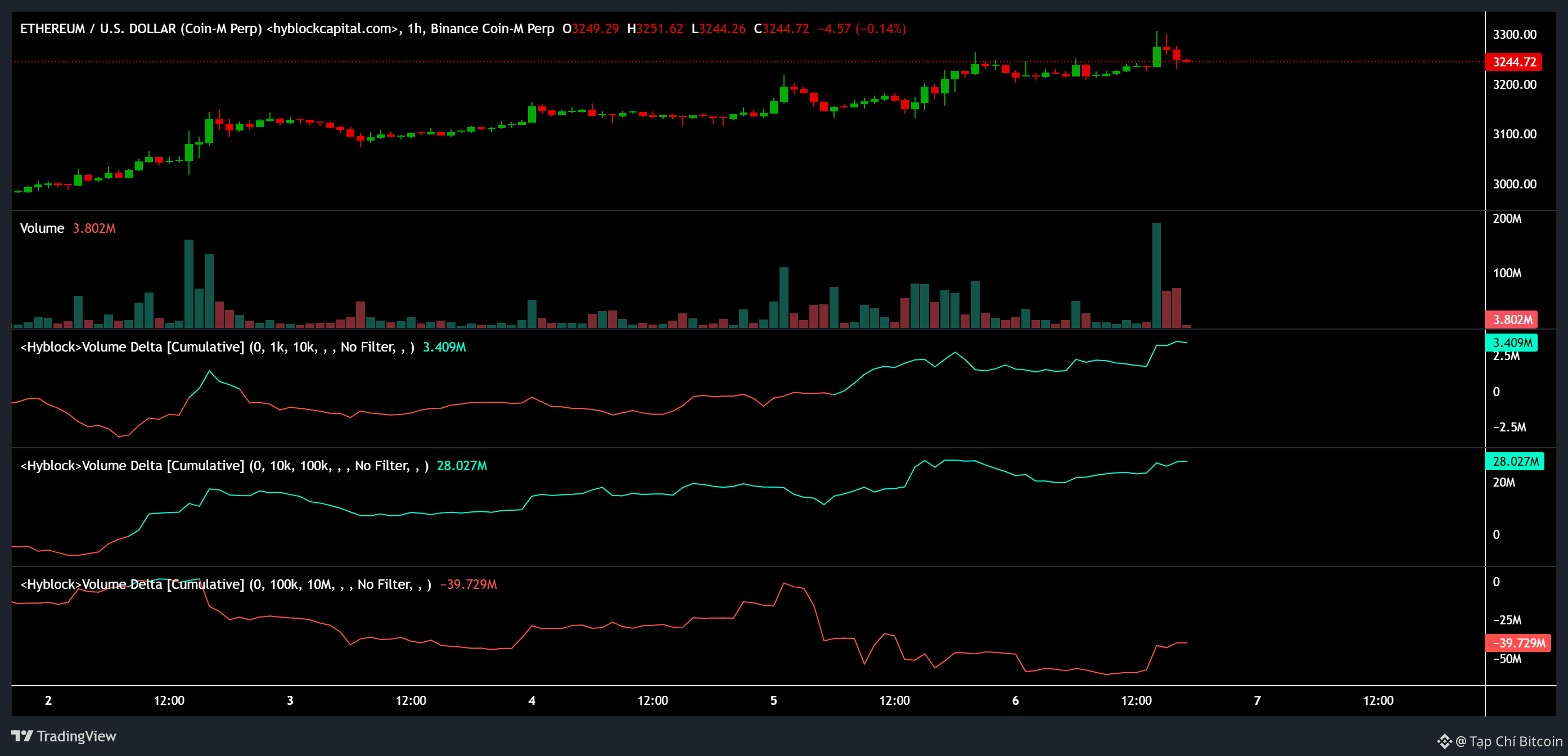Image resolution: width=1568 pixels, height=756 pixels.
Task: Click the cyan 28.027M value label on axis
Action: [1515, 461]
